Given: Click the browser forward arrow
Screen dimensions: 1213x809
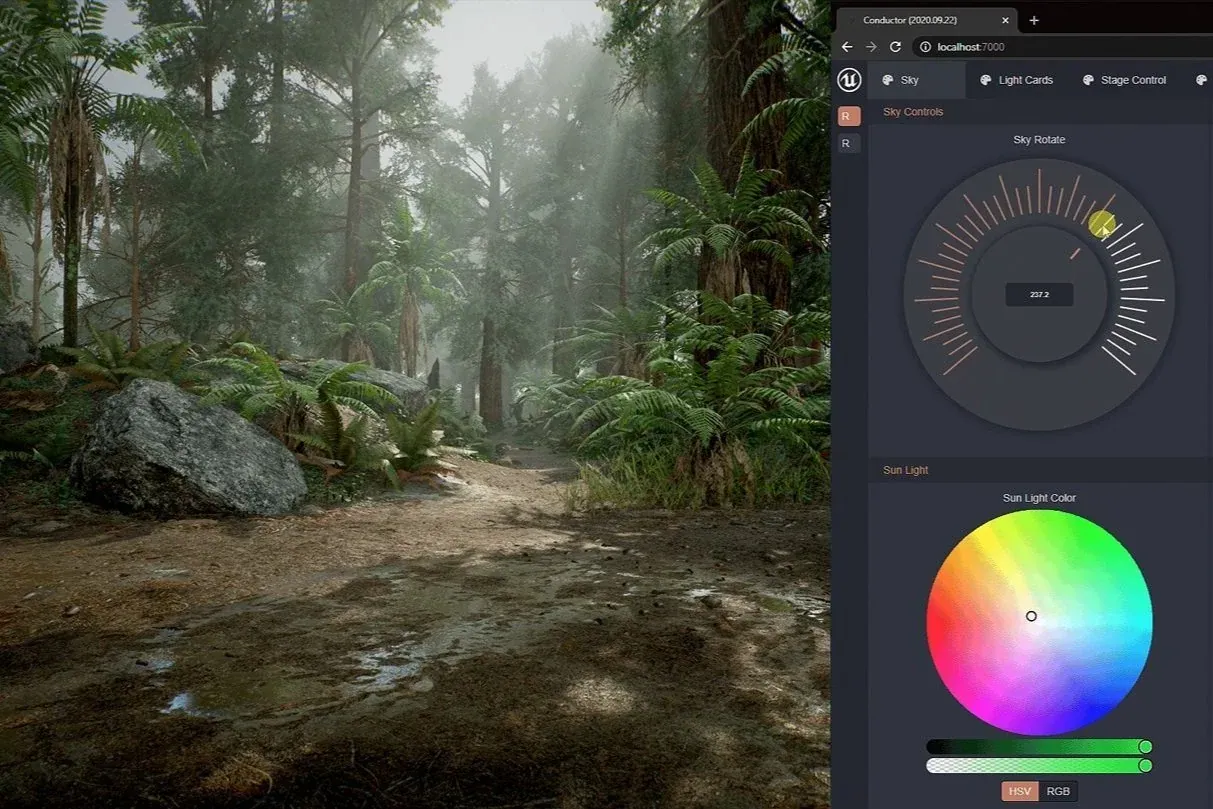Looking at the screenshot, I should click(871, 47).
